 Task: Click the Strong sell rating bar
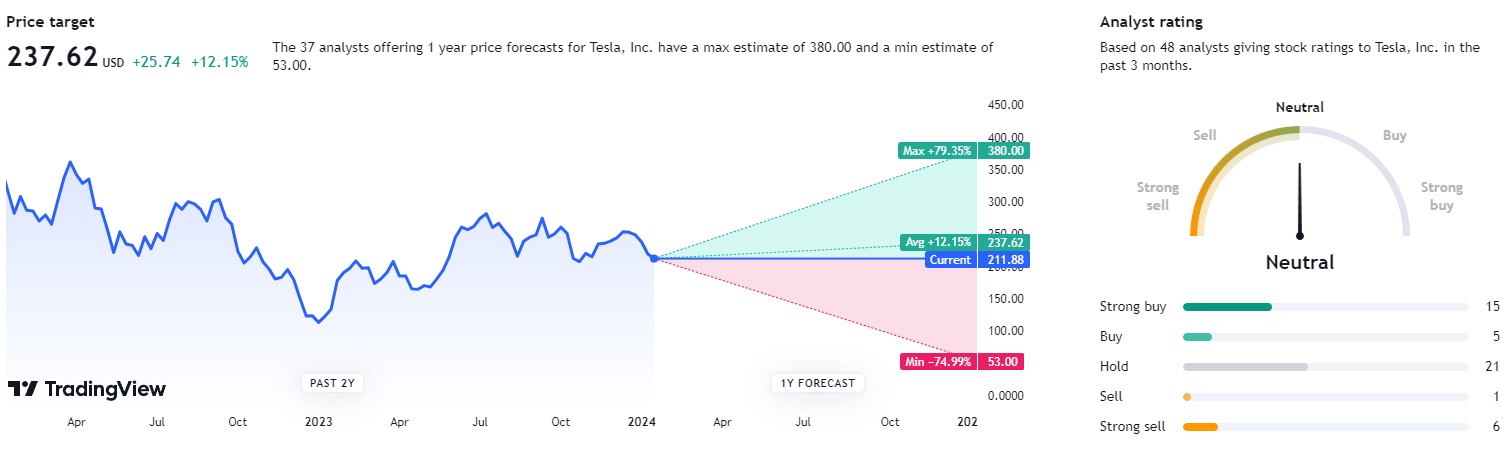(1200, 427)
